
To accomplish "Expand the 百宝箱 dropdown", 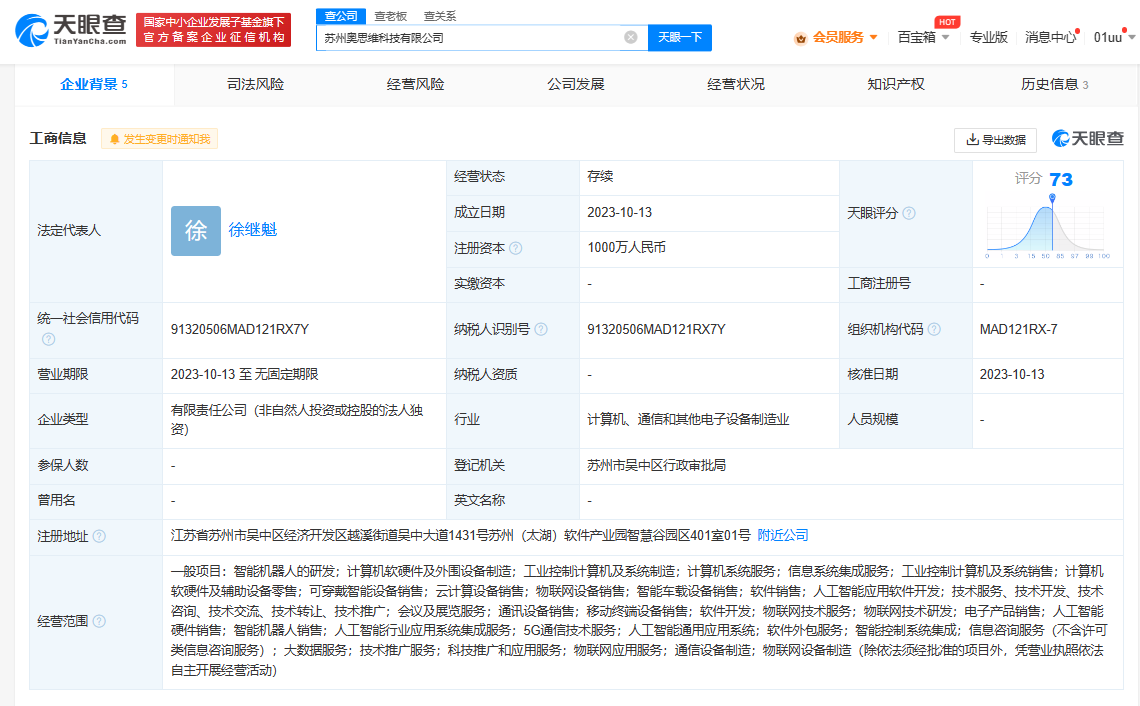I will point(945,37).
